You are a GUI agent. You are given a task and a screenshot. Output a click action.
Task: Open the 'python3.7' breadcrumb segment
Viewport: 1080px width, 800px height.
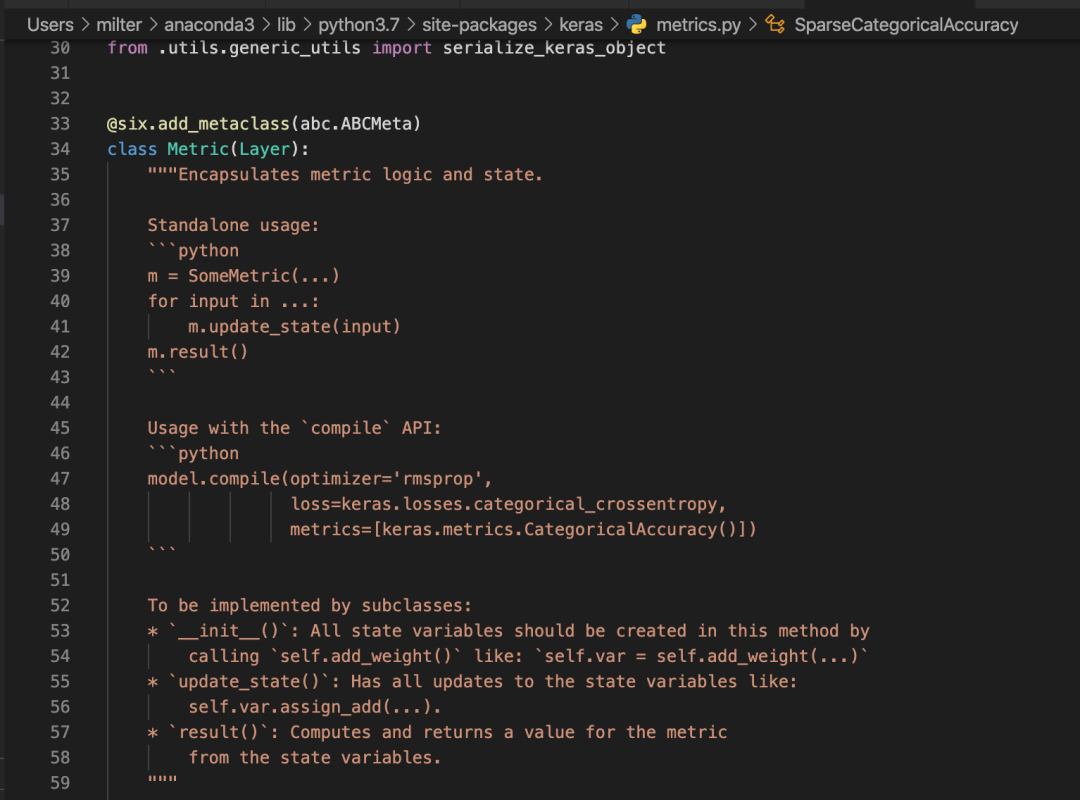tap(358, 25)
